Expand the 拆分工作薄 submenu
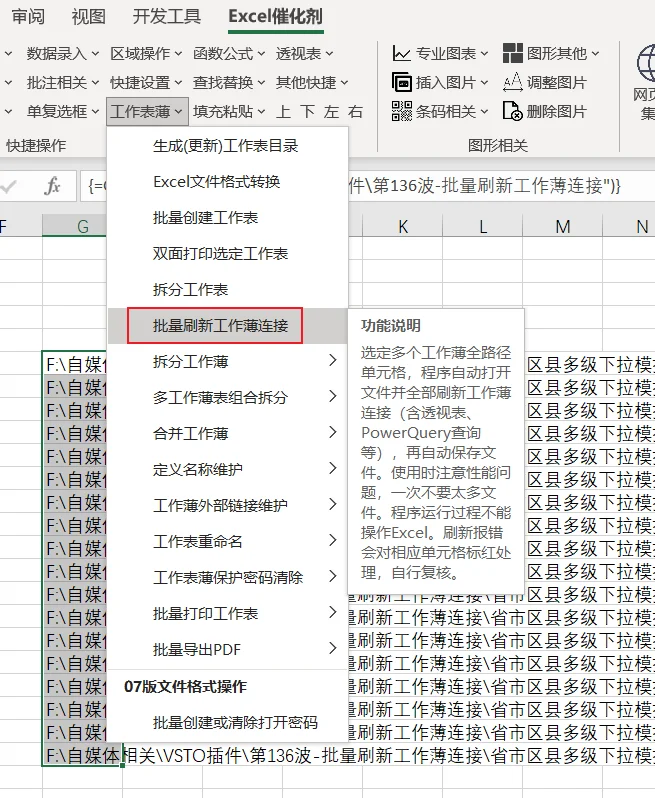Image resolution: width=655 pixels, height=798 pixels. click(228, 361)
